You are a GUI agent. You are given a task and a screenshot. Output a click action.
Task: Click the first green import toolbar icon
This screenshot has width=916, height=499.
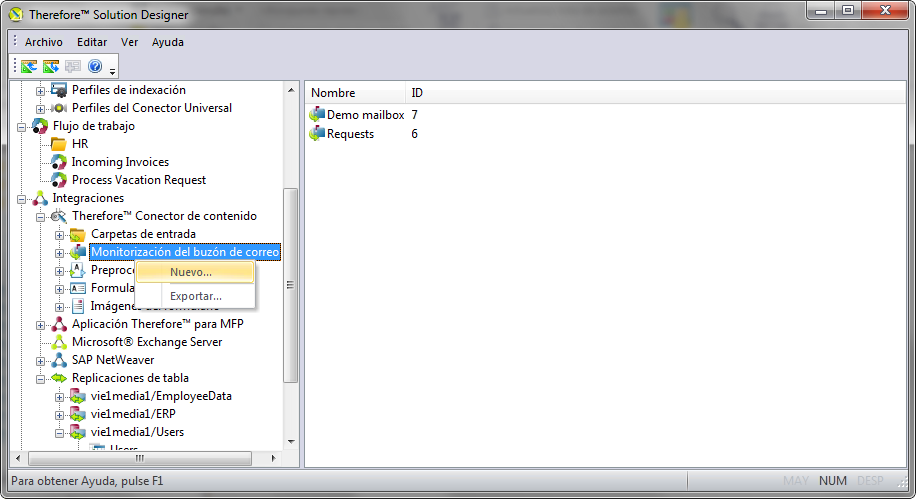(x=29, y=67)
